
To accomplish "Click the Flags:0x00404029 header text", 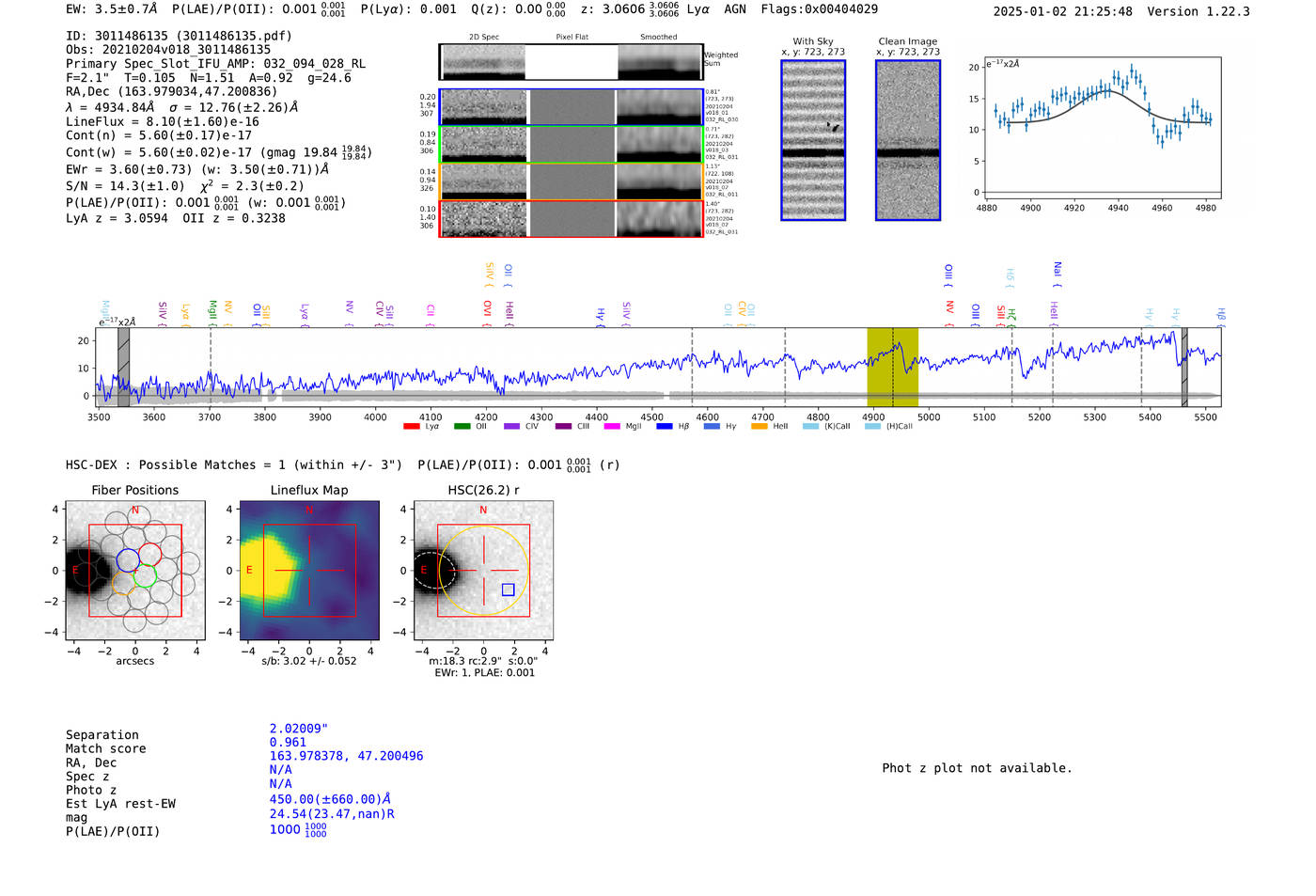I will click(x=819, y=9).
